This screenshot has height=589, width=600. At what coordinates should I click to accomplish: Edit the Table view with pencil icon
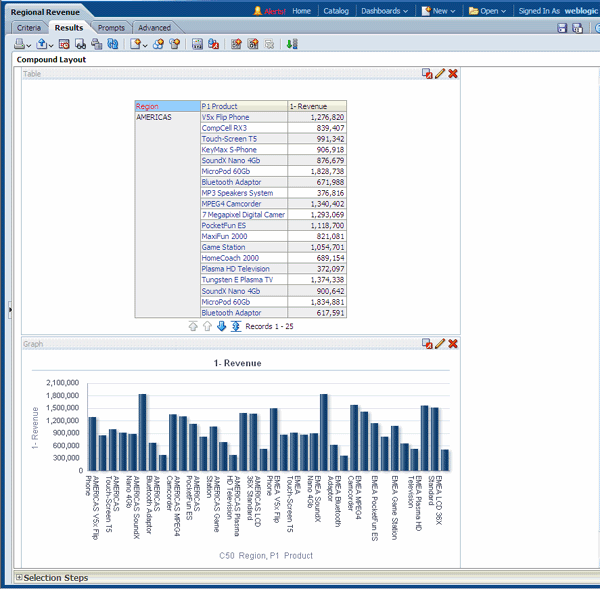pos(440,73)
